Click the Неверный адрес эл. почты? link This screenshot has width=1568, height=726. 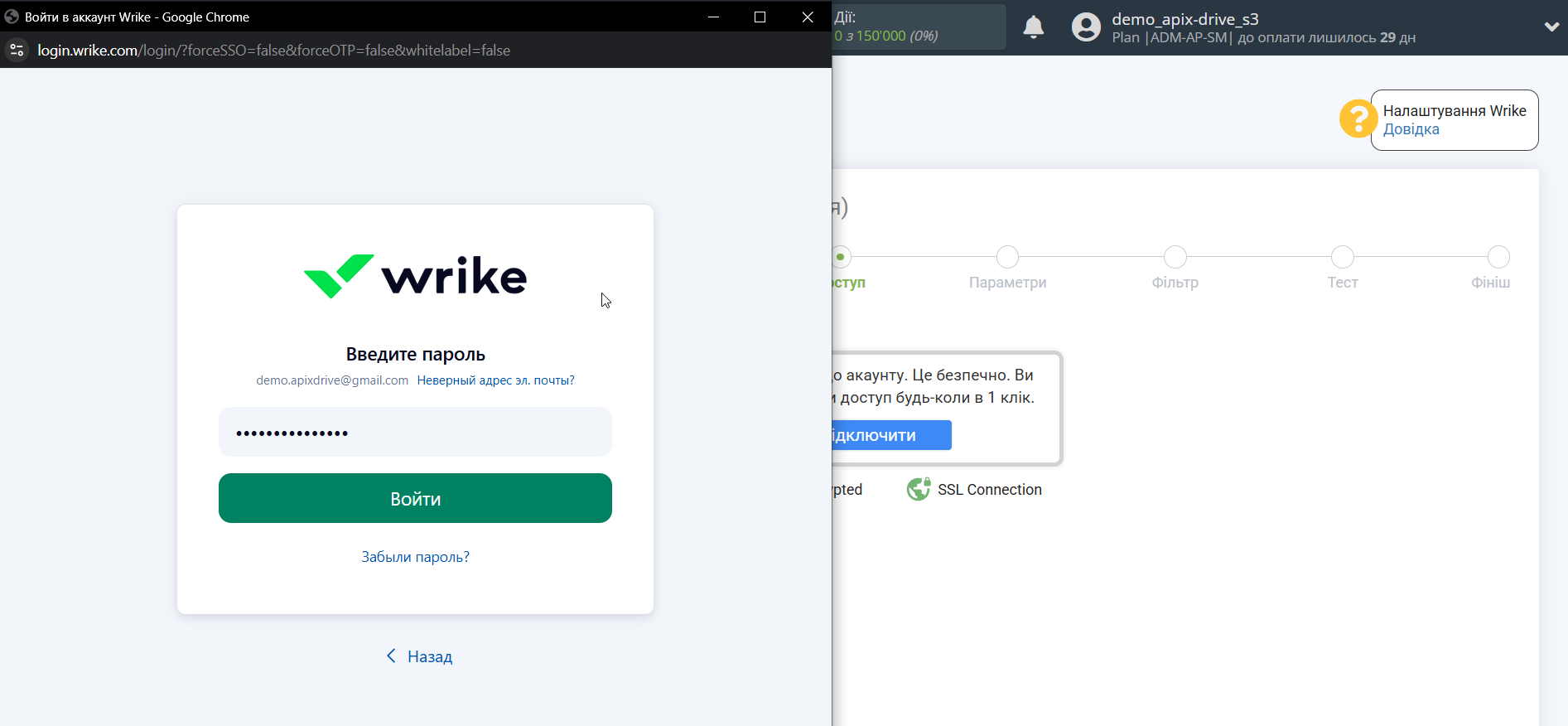(495, 380)
